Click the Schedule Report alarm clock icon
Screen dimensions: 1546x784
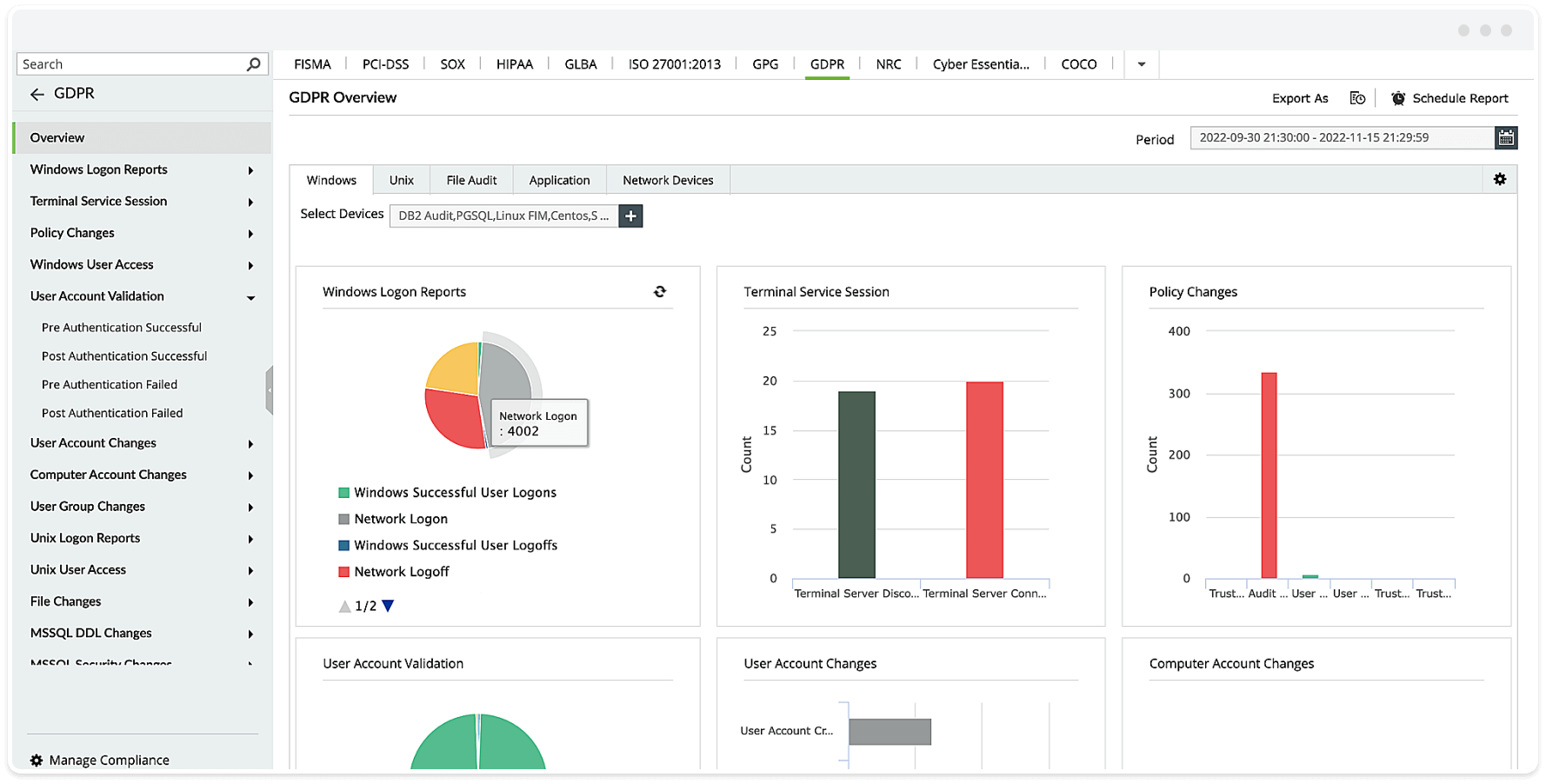pyautogui.click(x=1398, y=98)
